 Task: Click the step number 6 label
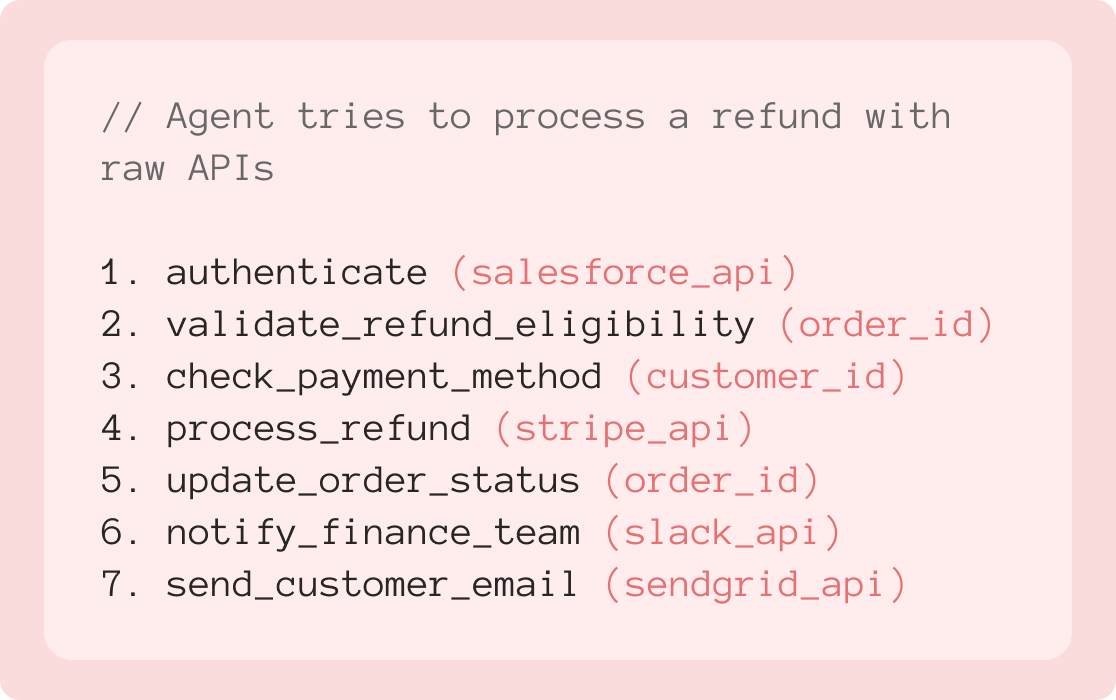[116, 533]
